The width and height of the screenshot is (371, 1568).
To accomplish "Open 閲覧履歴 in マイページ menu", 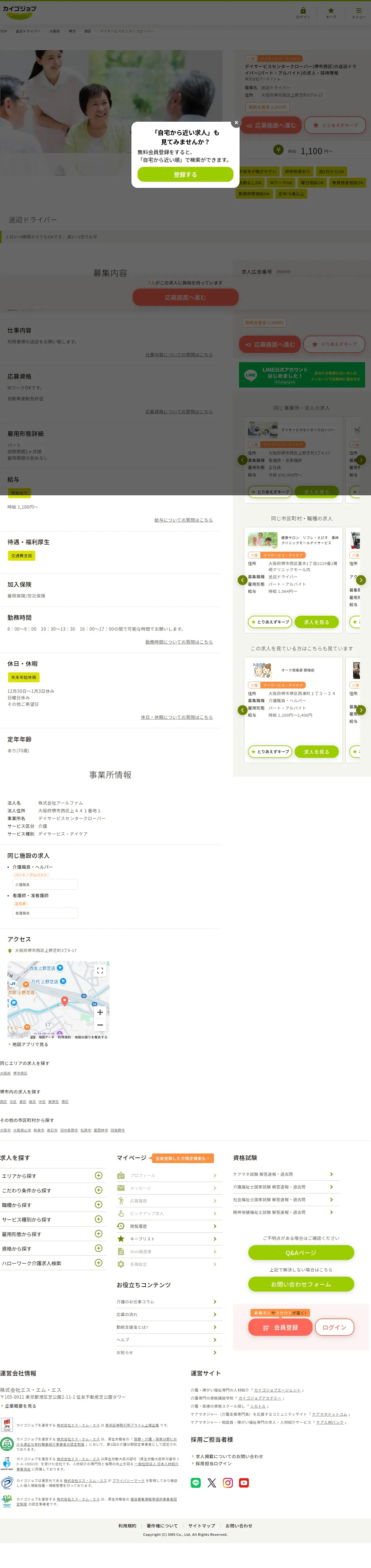I will (169, 1226).
